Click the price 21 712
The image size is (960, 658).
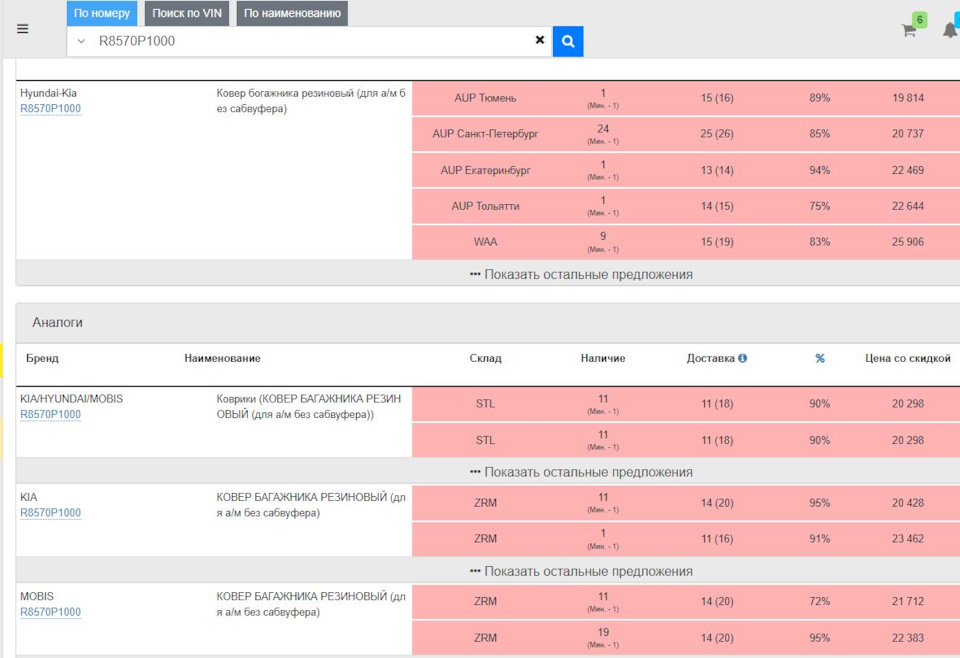click(907, 601)
